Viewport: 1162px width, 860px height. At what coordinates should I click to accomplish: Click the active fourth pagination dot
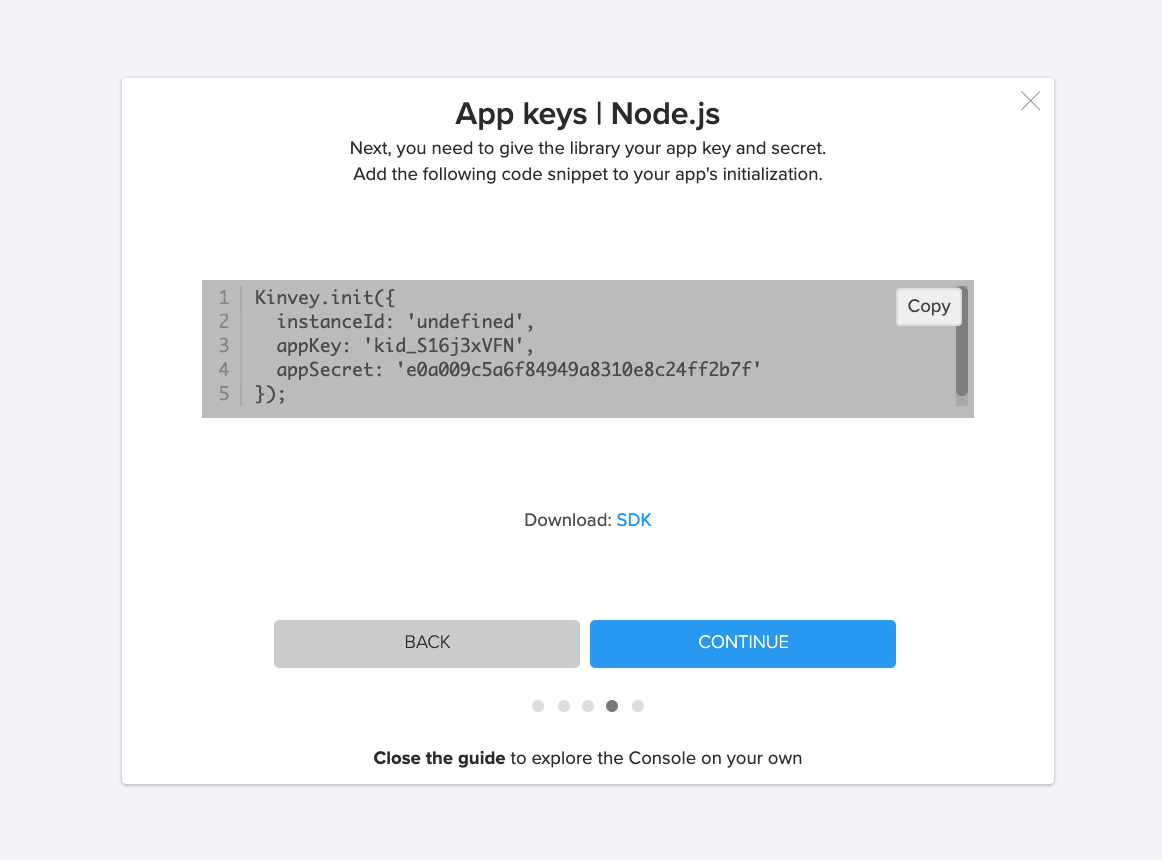tap(612, 706)
